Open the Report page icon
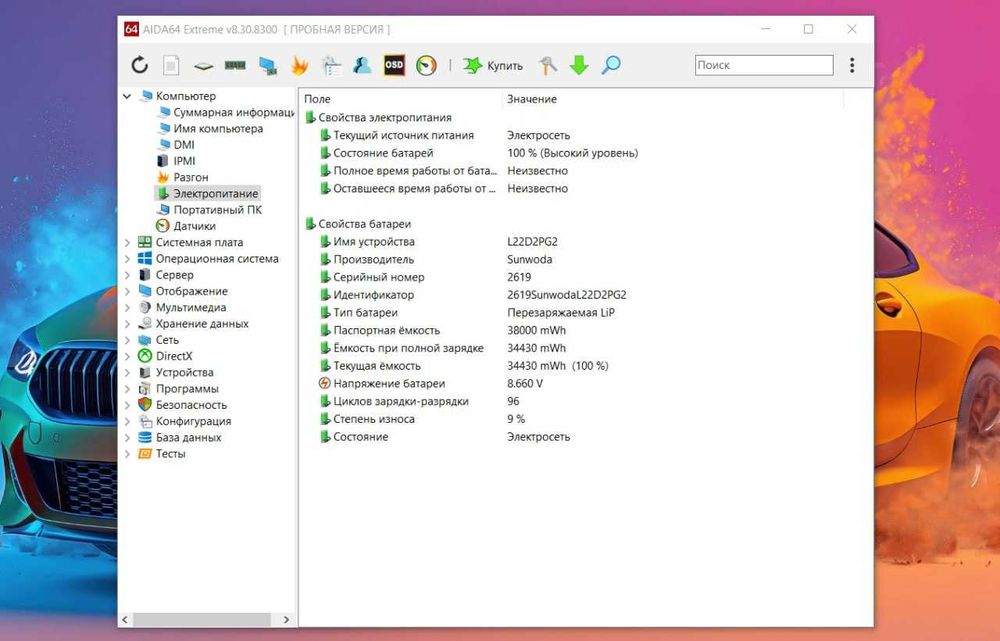This screenshot has height=641, width=1000. point(171,65)
